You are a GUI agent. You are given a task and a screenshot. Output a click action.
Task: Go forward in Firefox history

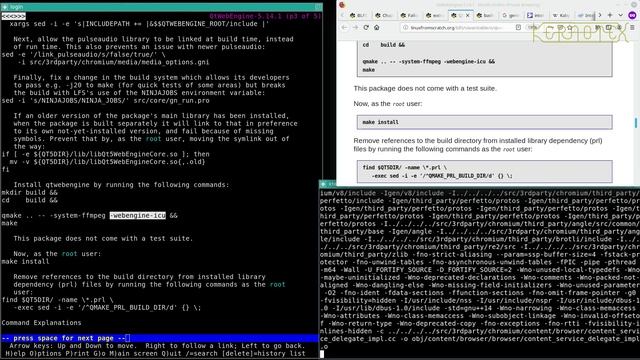pyautogui.click(x=355, y=27)
